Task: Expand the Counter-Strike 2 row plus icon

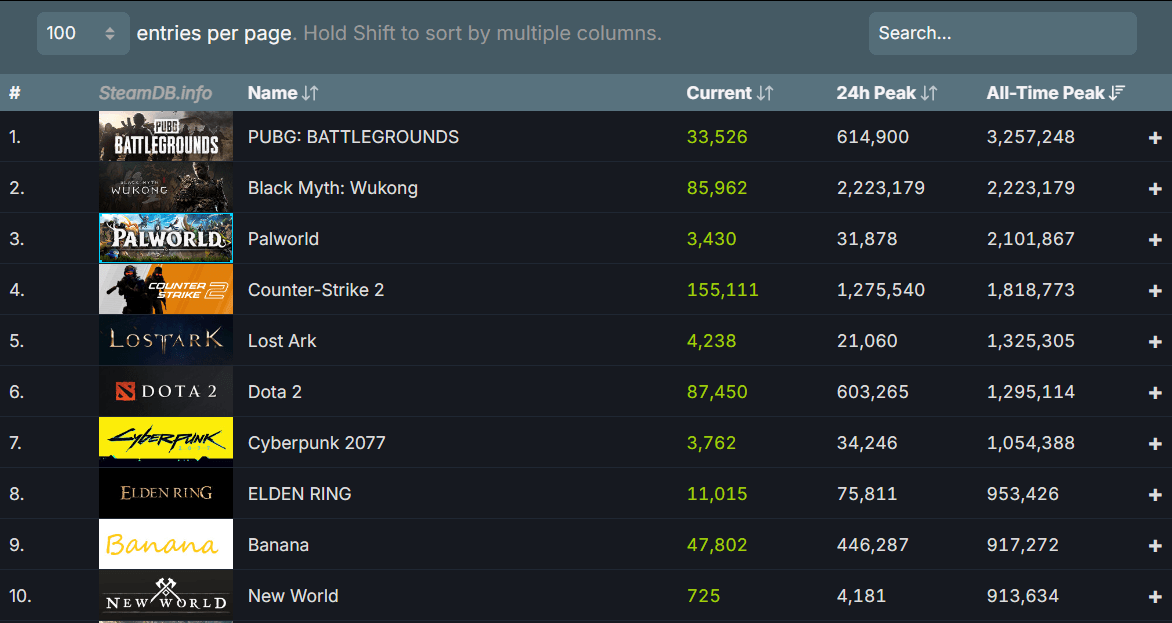Action: [1155, 291]
